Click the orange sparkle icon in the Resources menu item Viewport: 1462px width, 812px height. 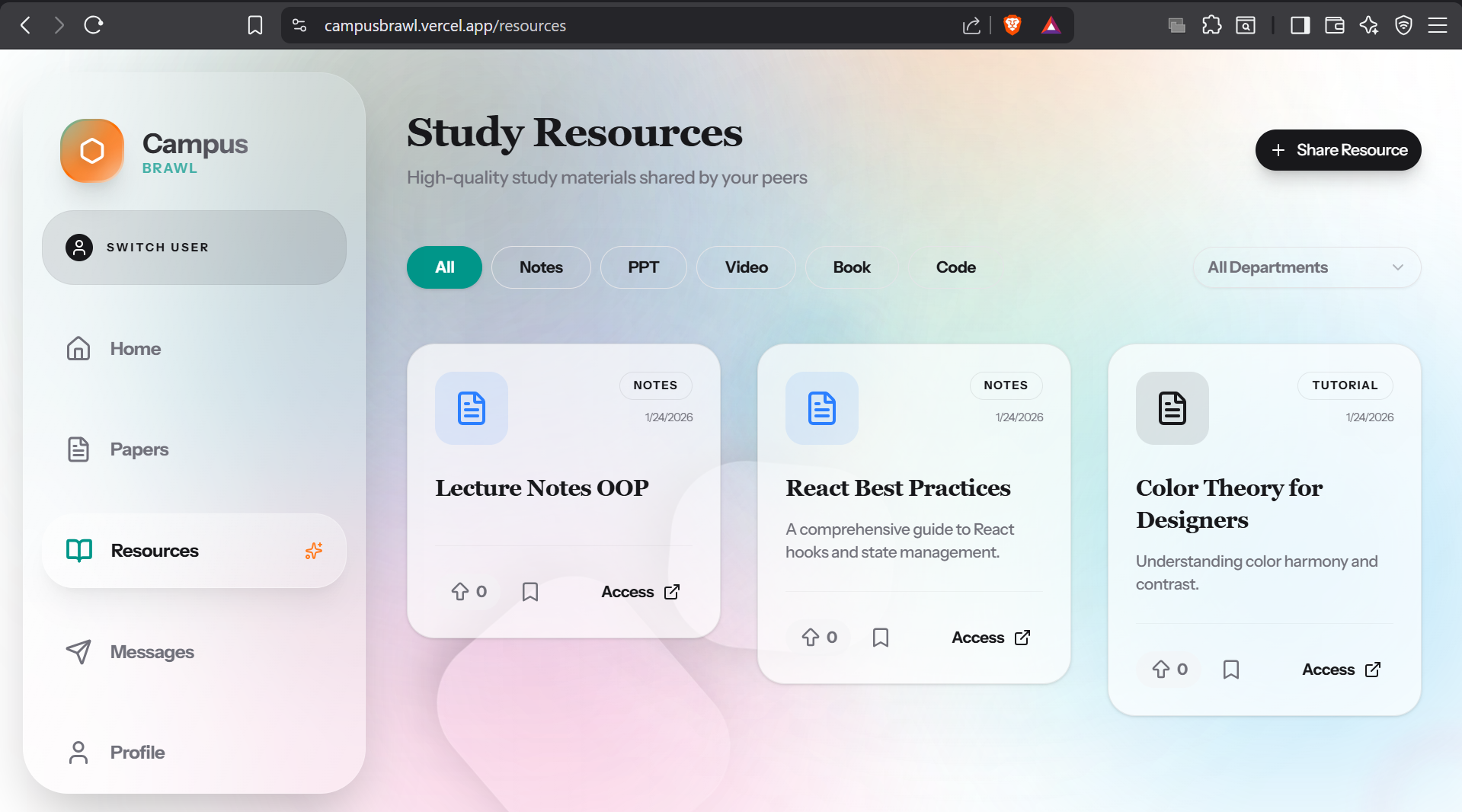[x=314, y=551]
